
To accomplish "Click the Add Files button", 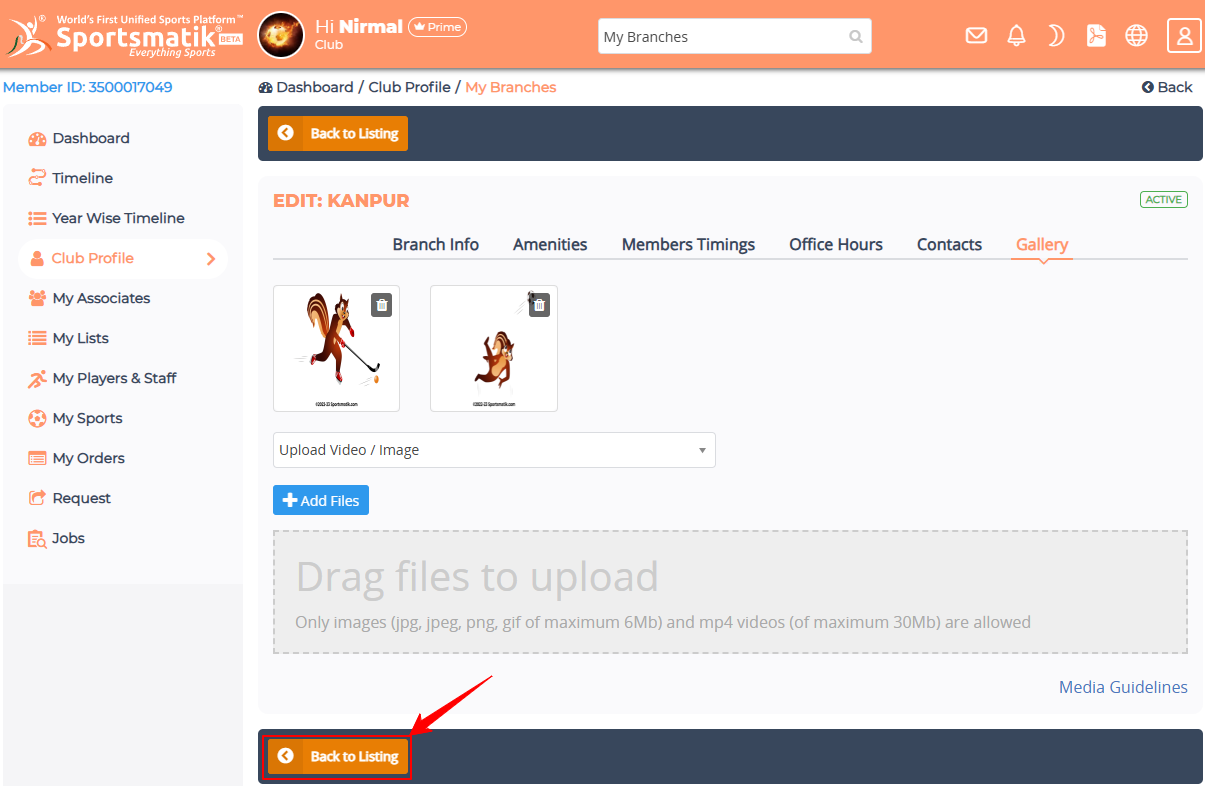I will point(321,500).
